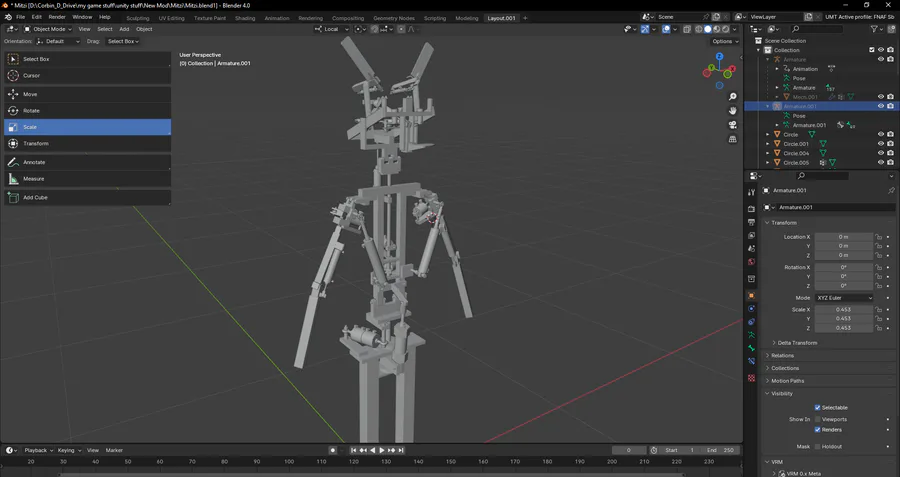Viewport: 900px width, 477px height.
Task: Open the Tool properties tab icon
Action: click(x=751, y=192)
